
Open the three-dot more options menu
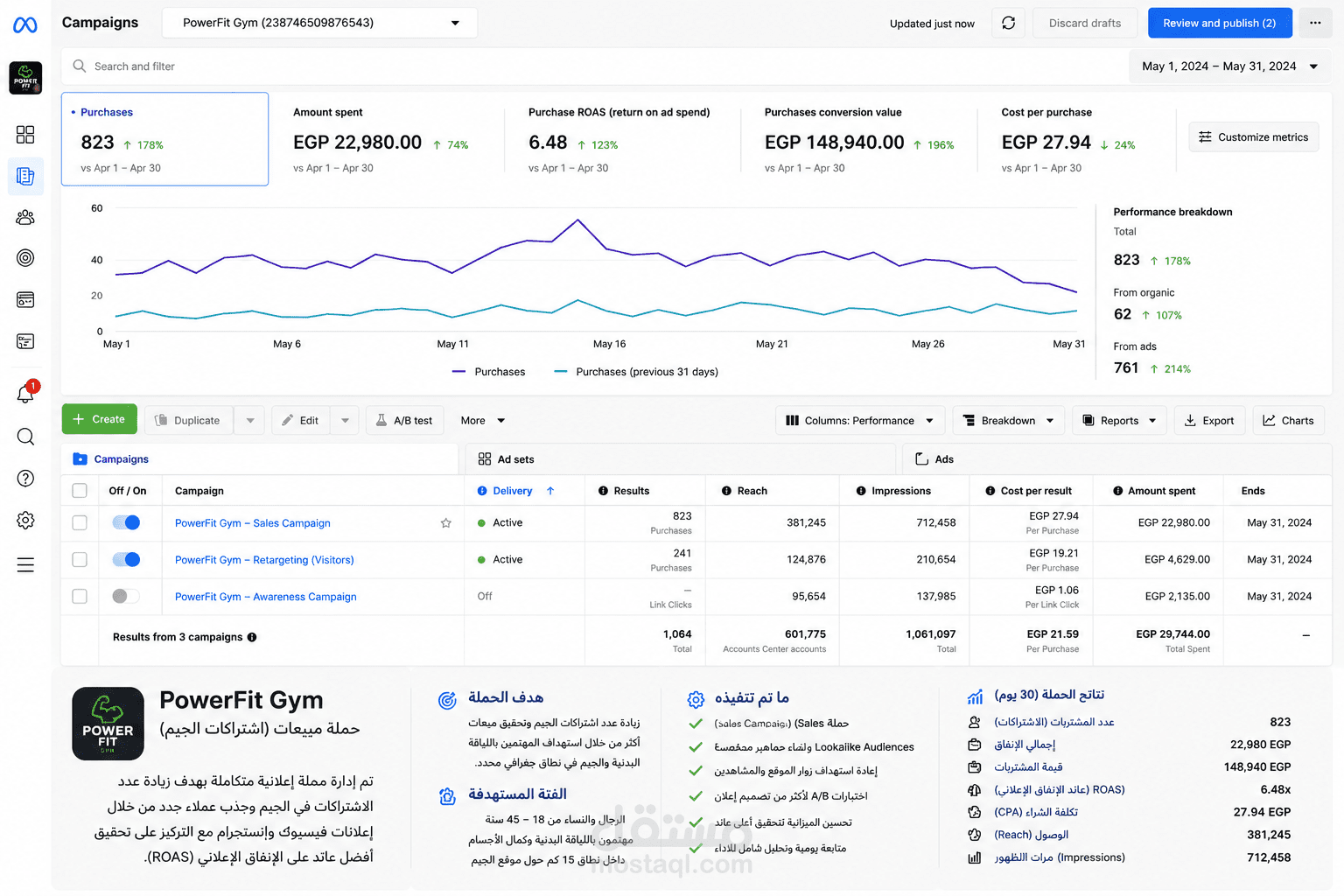(1315, 23)
